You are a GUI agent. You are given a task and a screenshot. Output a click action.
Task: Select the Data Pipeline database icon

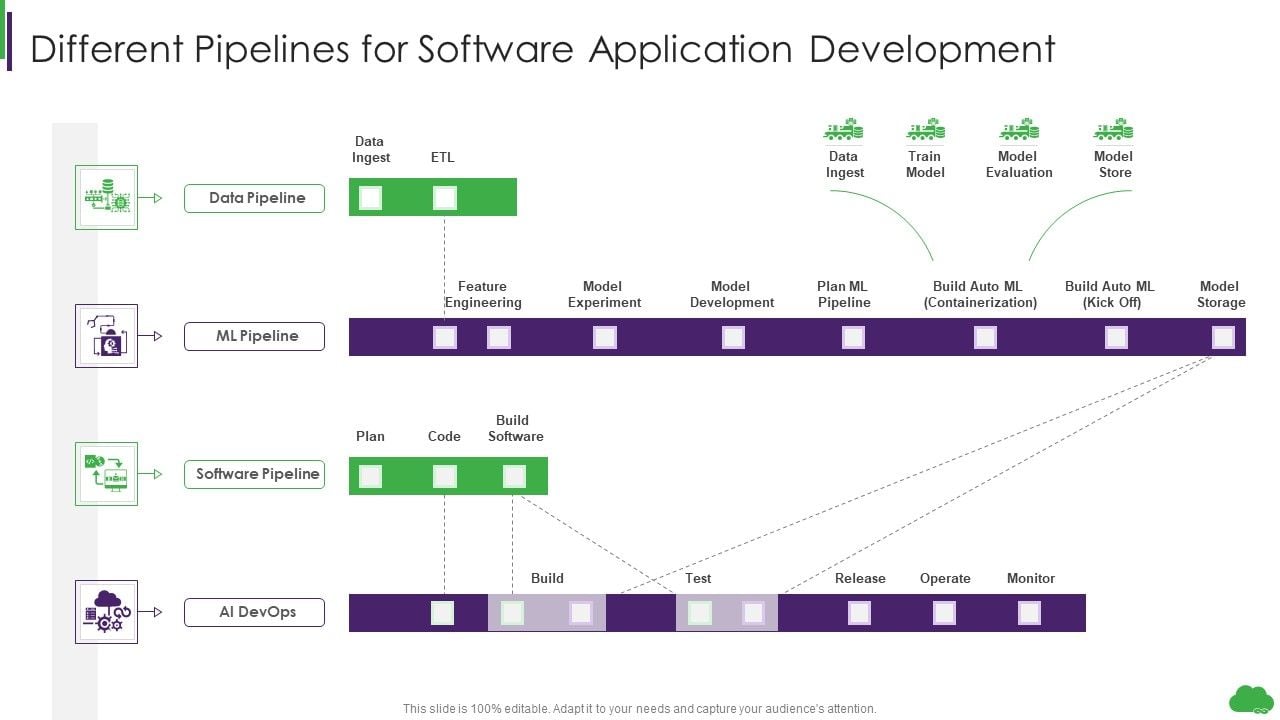coord(106,196)
